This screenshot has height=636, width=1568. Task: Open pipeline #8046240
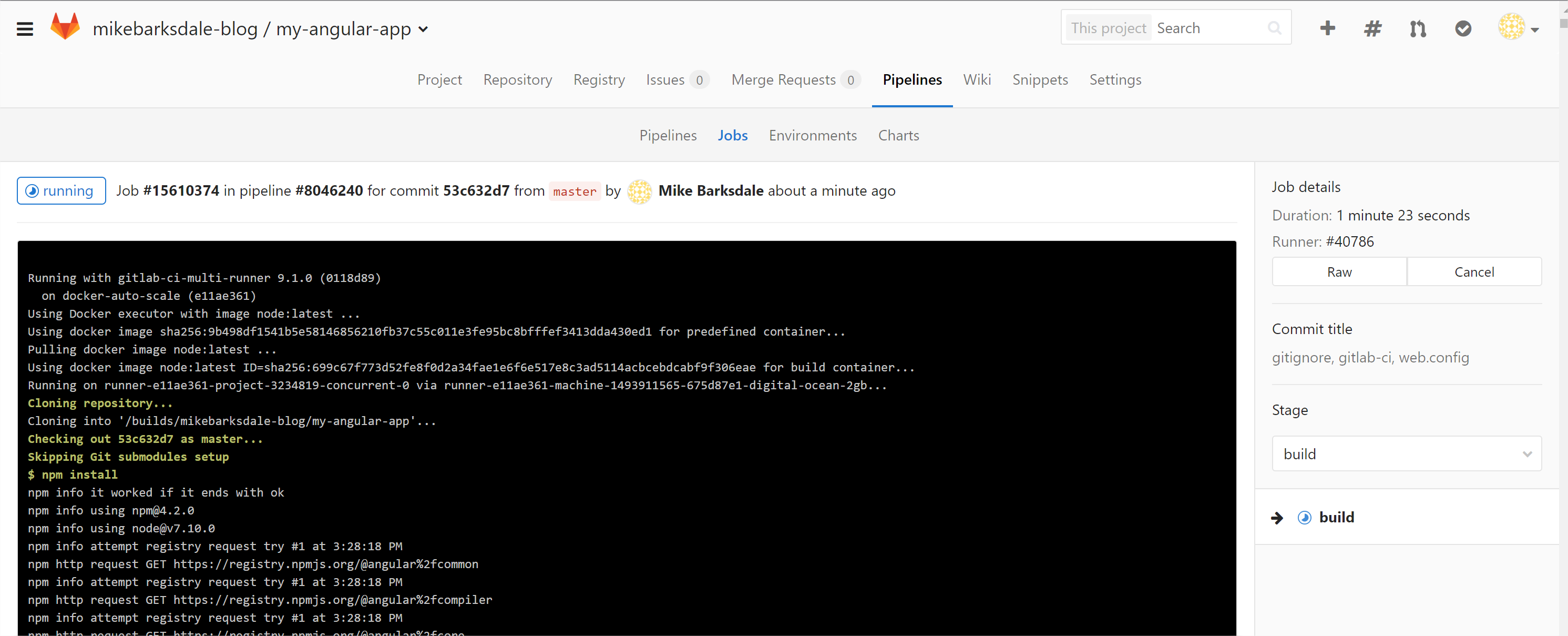[x=329, y=190]
